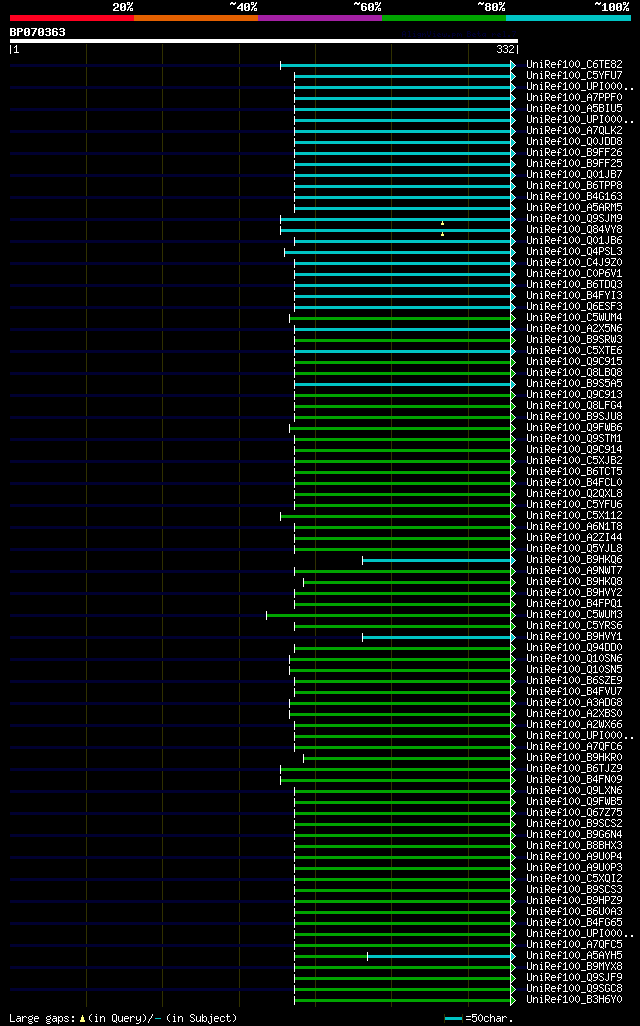The image size is (640, 1026).
Task: Click the cyan ~100% identity legend segment
Action: pos(568,18)
